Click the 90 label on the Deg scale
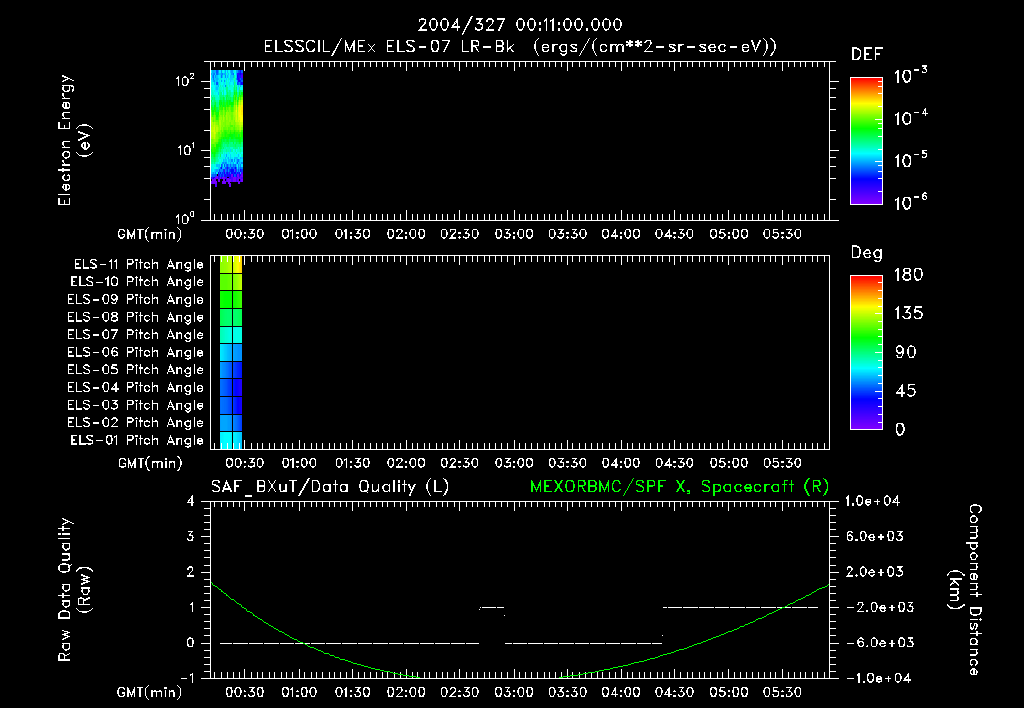 [906, 353]
